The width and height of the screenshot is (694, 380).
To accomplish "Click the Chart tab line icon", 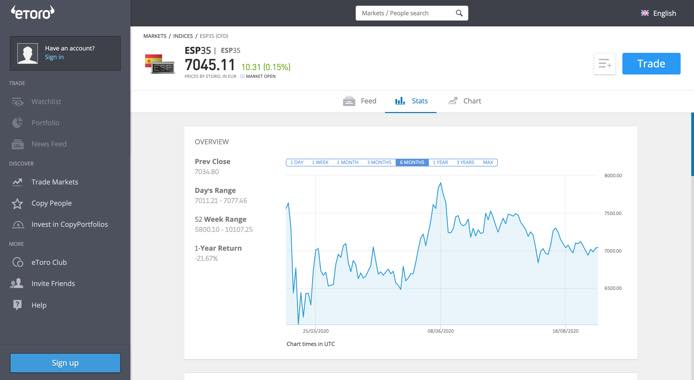I will coord(453,101).
